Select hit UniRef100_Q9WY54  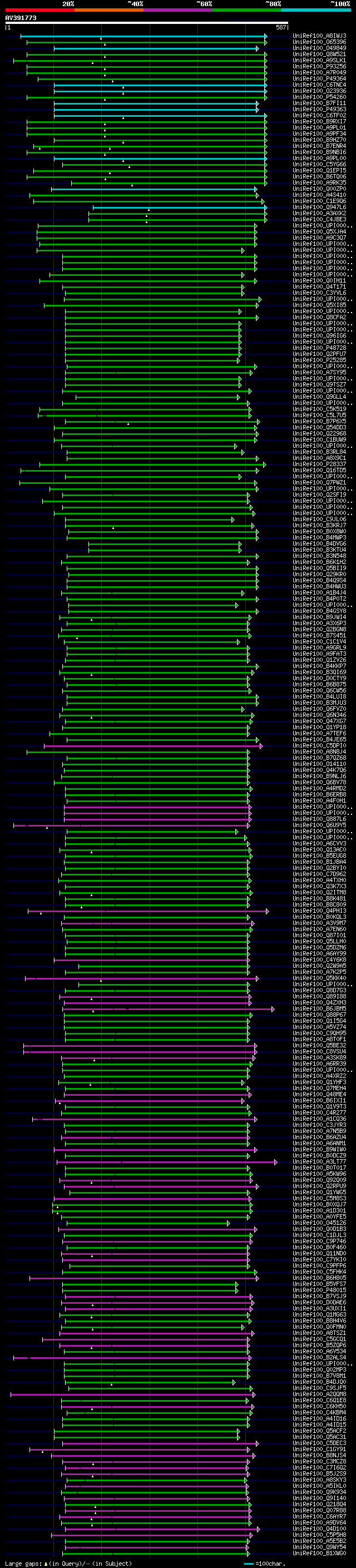pyautogui.click(x=319, y=1547)
